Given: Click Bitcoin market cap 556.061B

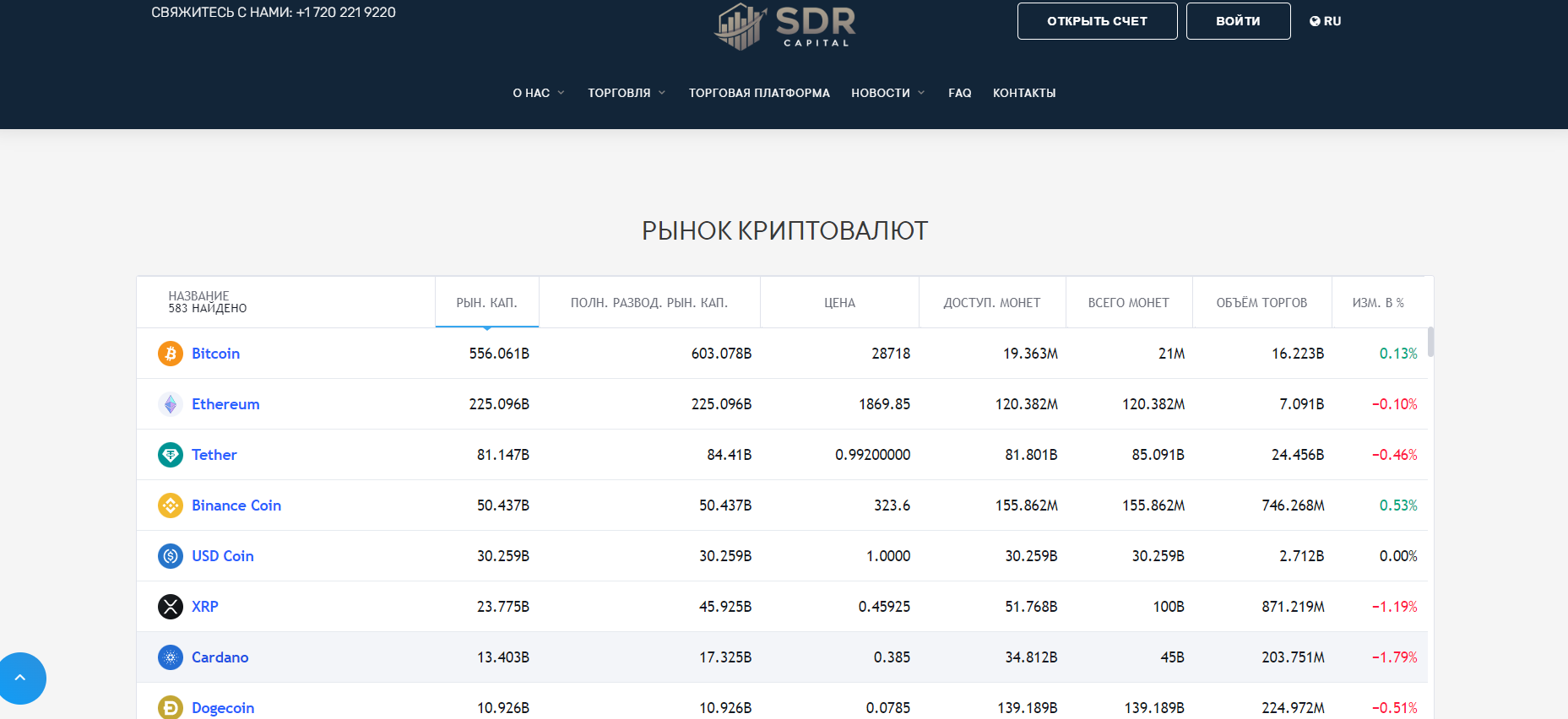Looking at the screenshot, I should [499, 354].
